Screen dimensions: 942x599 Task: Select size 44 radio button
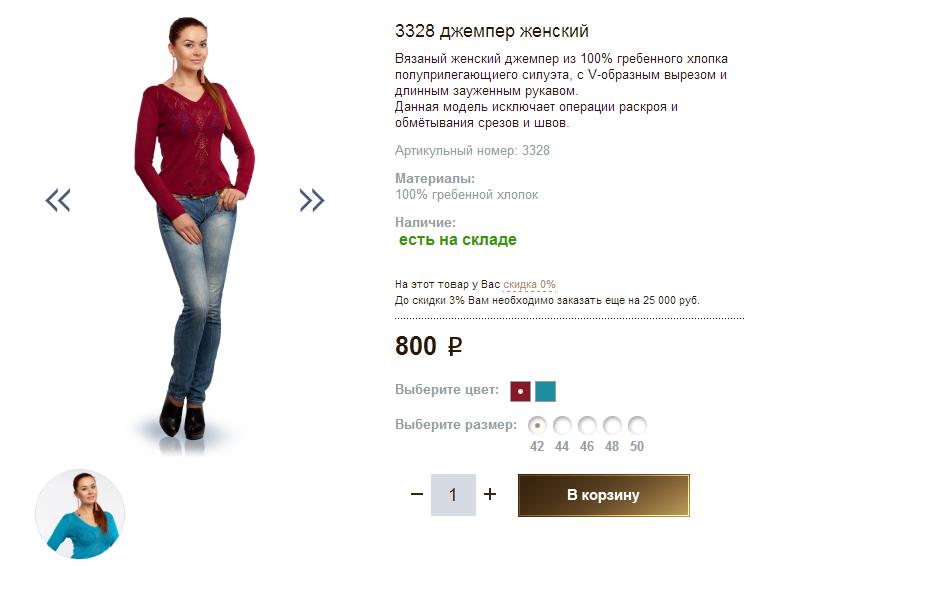562,425
